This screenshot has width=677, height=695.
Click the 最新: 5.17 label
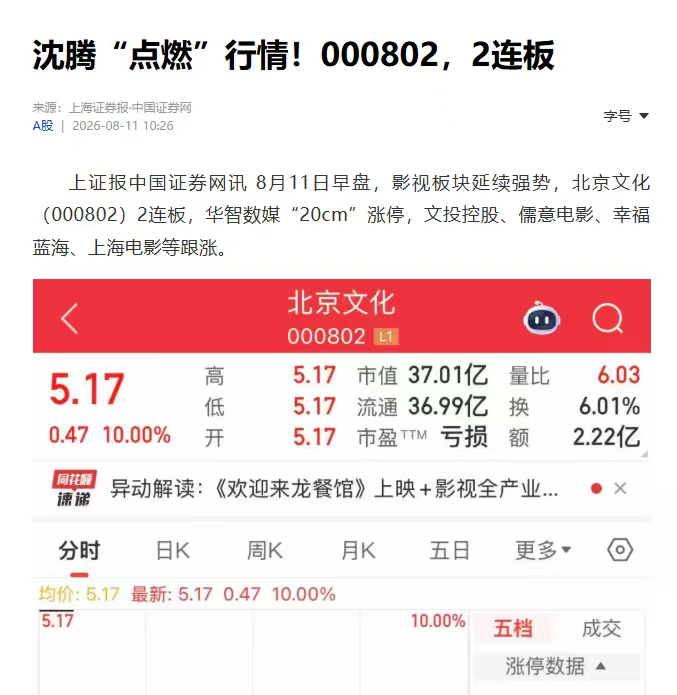click(172, 594)
